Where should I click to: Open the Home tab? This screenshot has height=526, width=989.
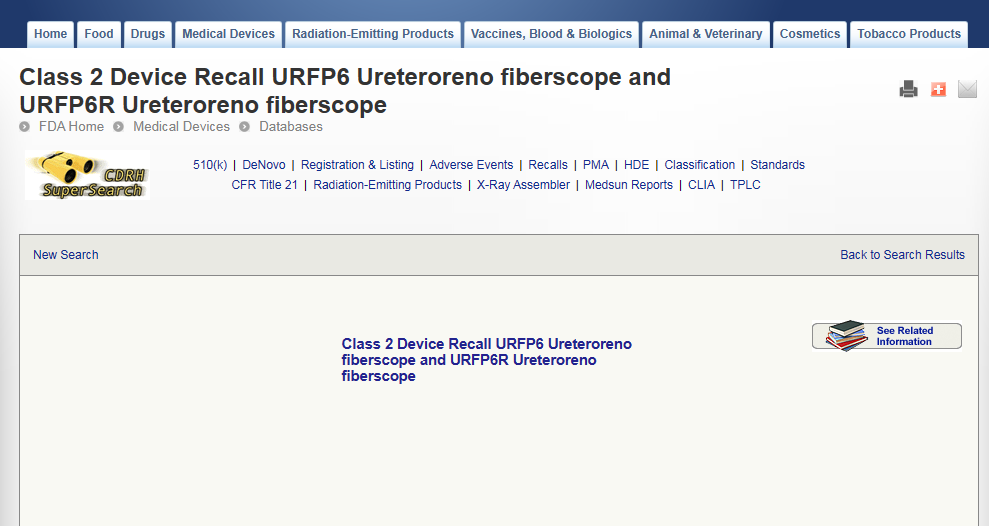coord(50,34)
